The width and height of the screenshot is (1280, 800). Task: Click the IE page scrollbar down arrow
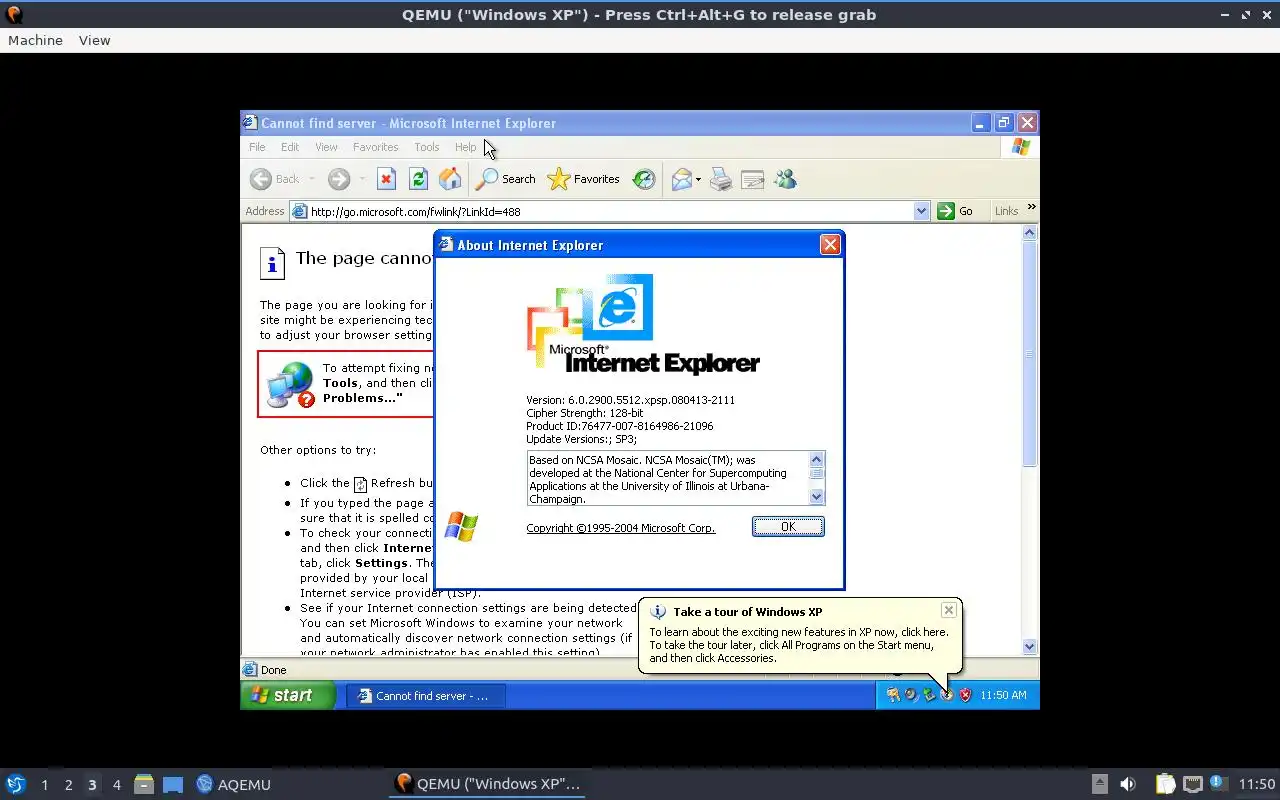(1030, 647)
